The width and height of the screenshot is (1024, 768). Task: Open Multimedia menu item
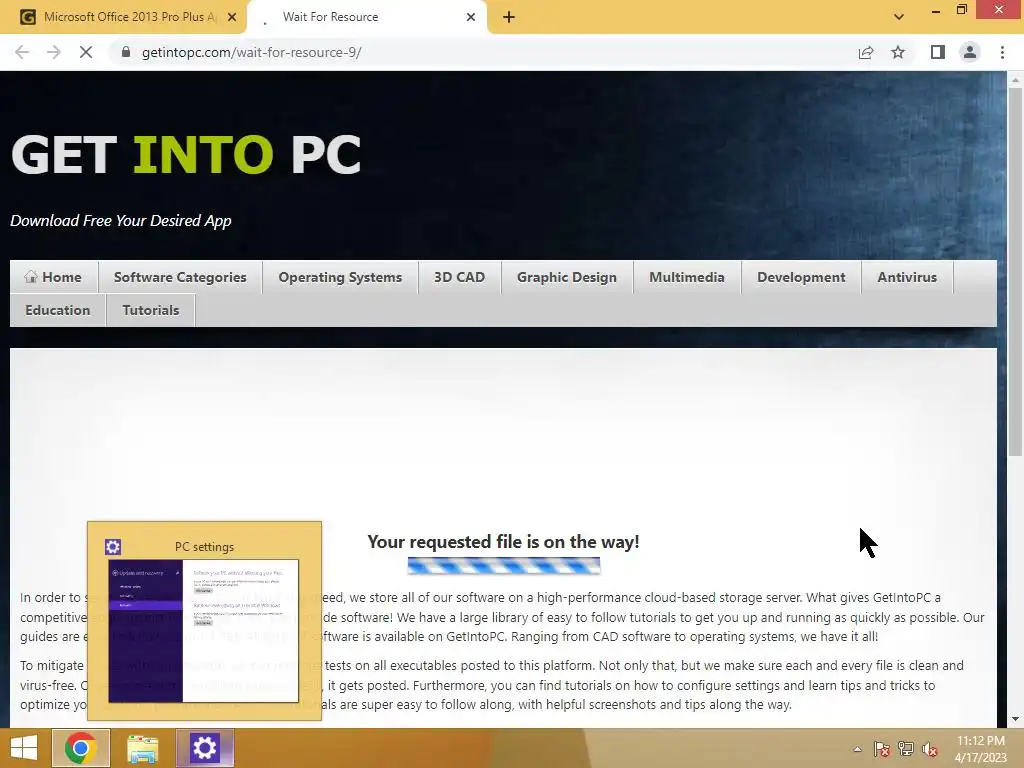(x=687, y=277)
